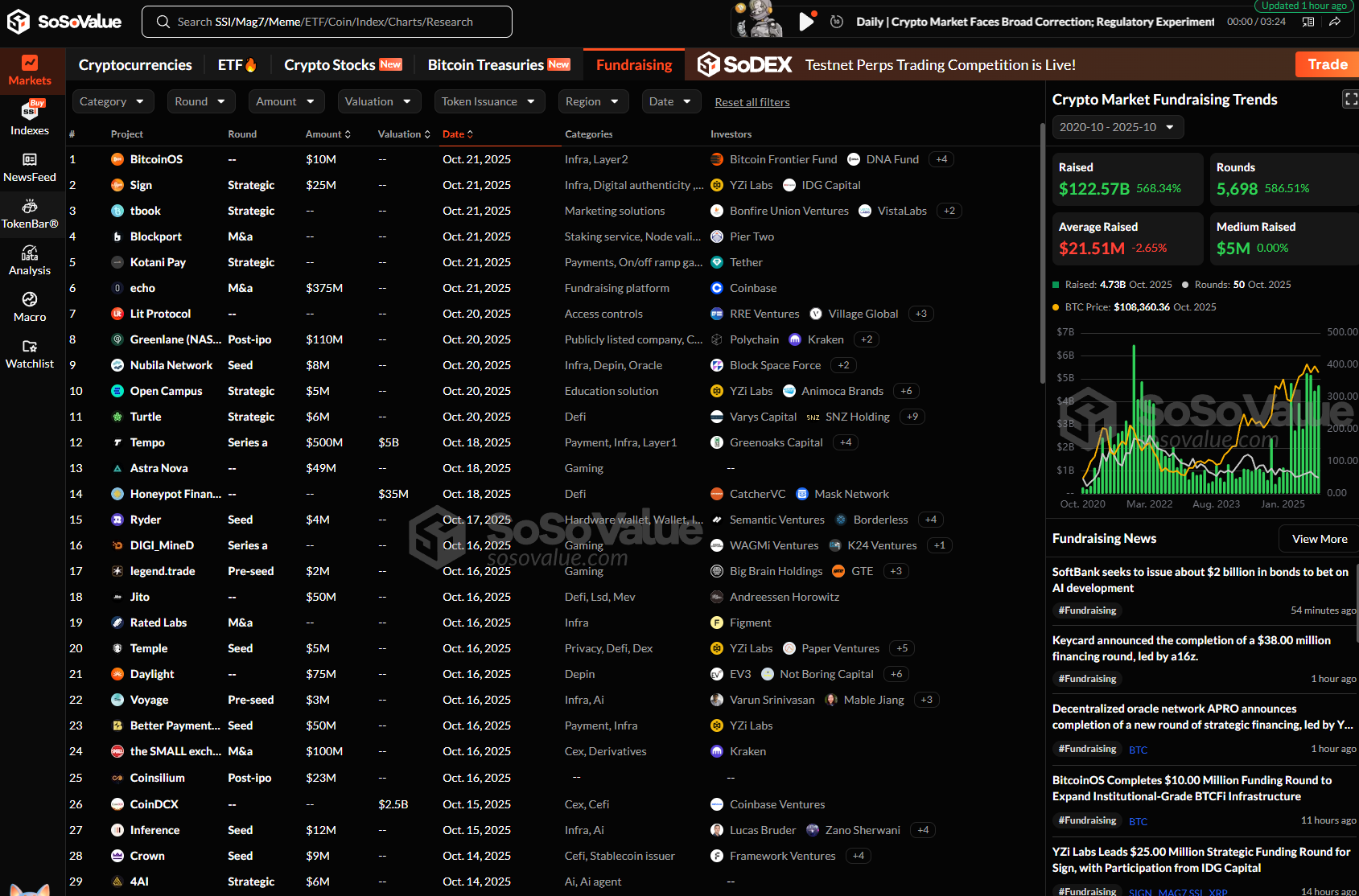Open the 2020-10 - 2025-10 date range selector

pyautogui.click(x=1117, y=127)
